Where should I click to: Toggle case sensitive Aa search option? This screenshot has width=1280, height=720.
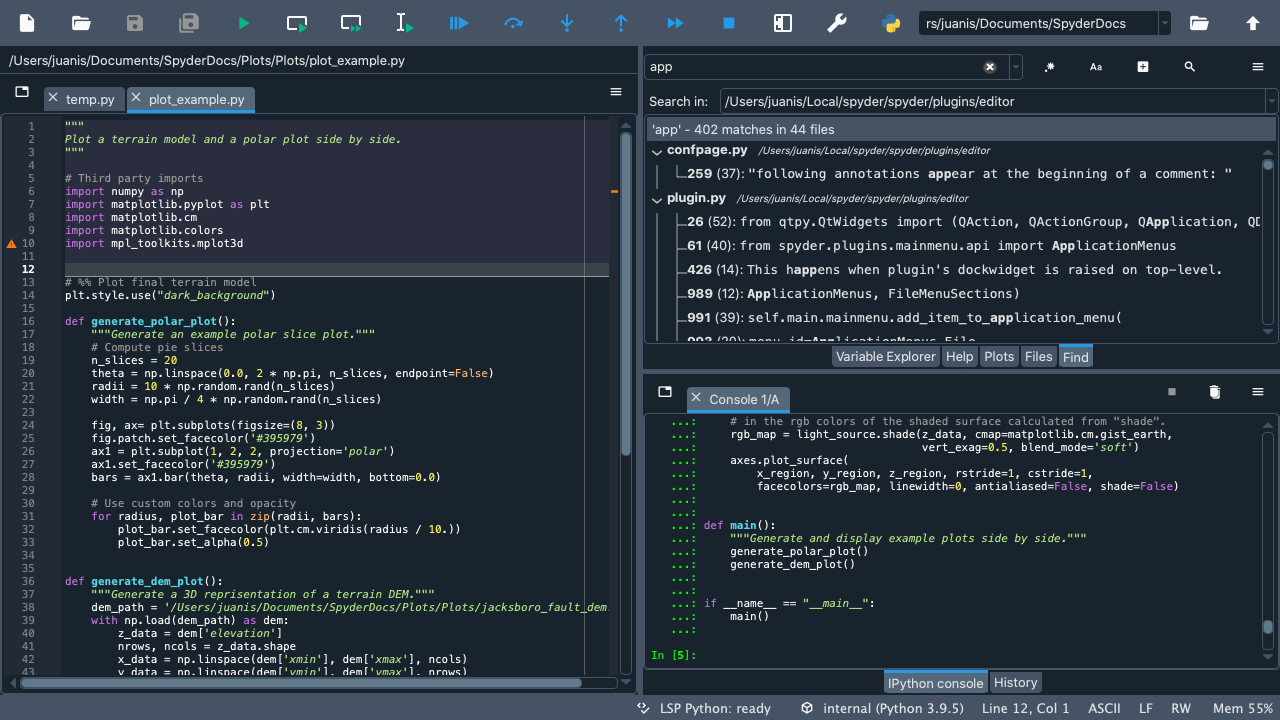[1096, 67]
